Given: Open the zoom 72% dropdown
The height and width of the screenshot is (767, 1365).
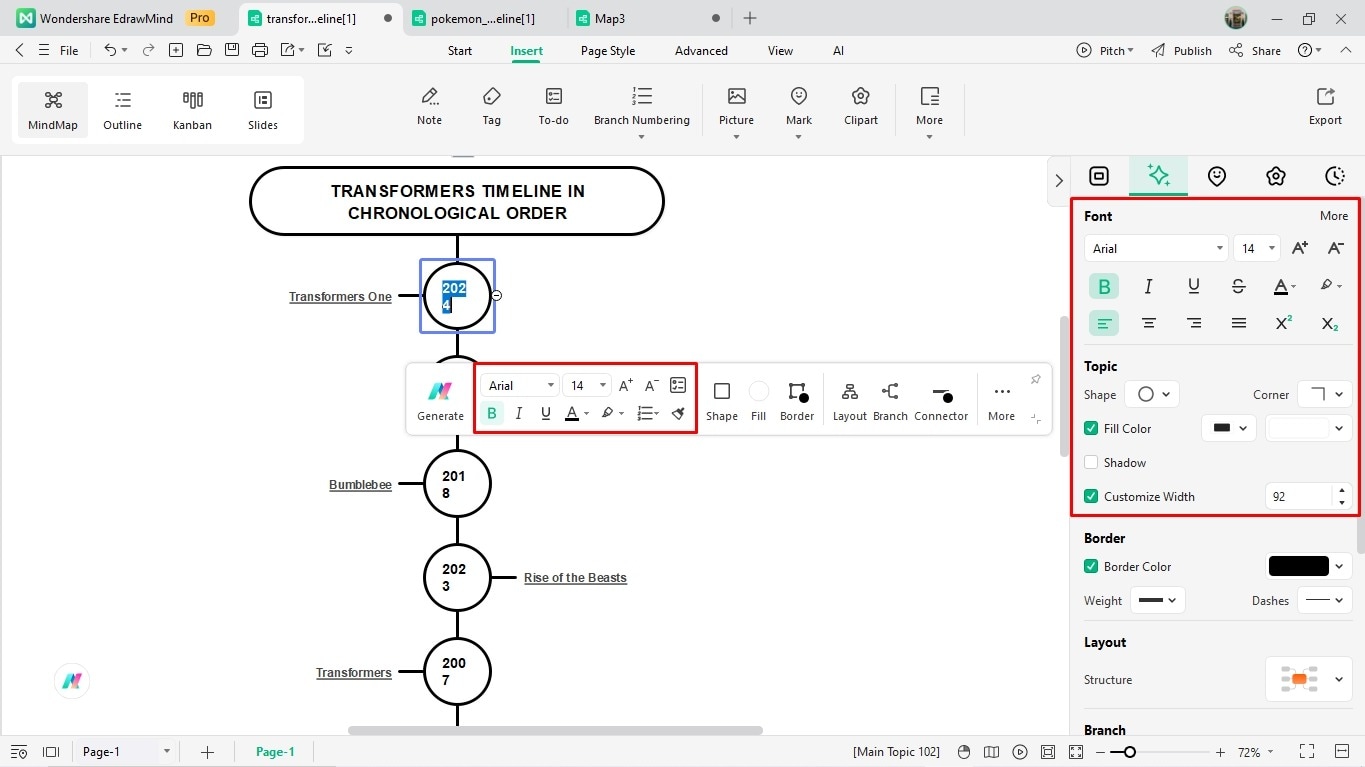Looking at the screenshot, I should 1256,752.
